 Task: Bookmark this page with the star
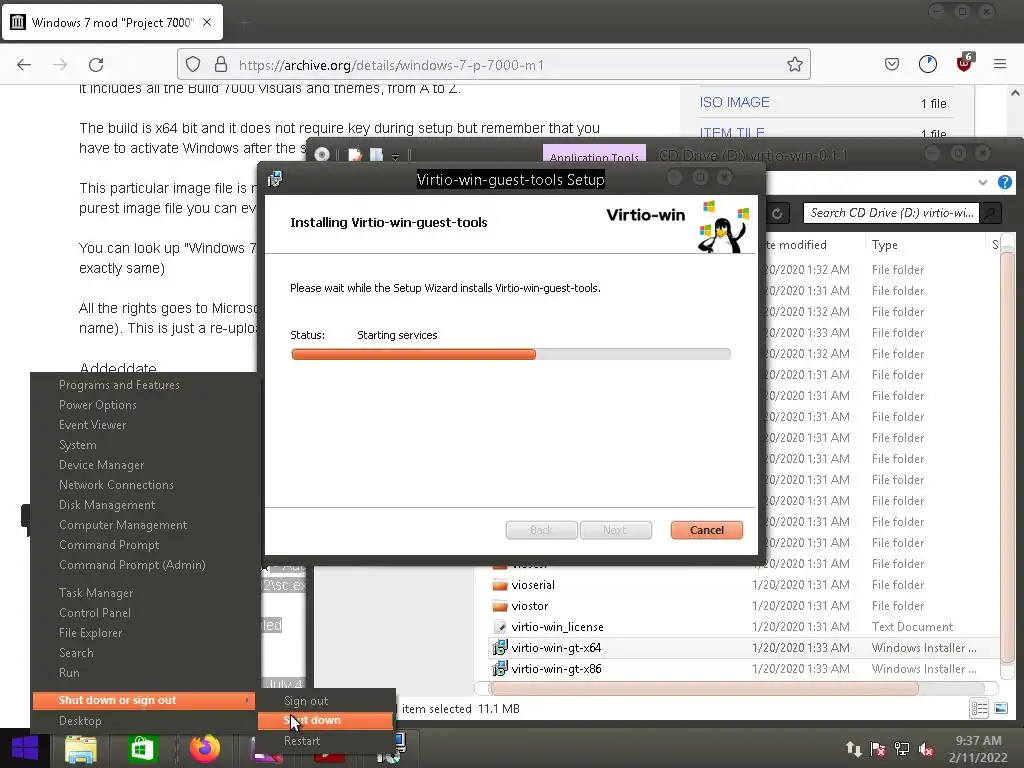pyautogui.click(x=794, y=64)
